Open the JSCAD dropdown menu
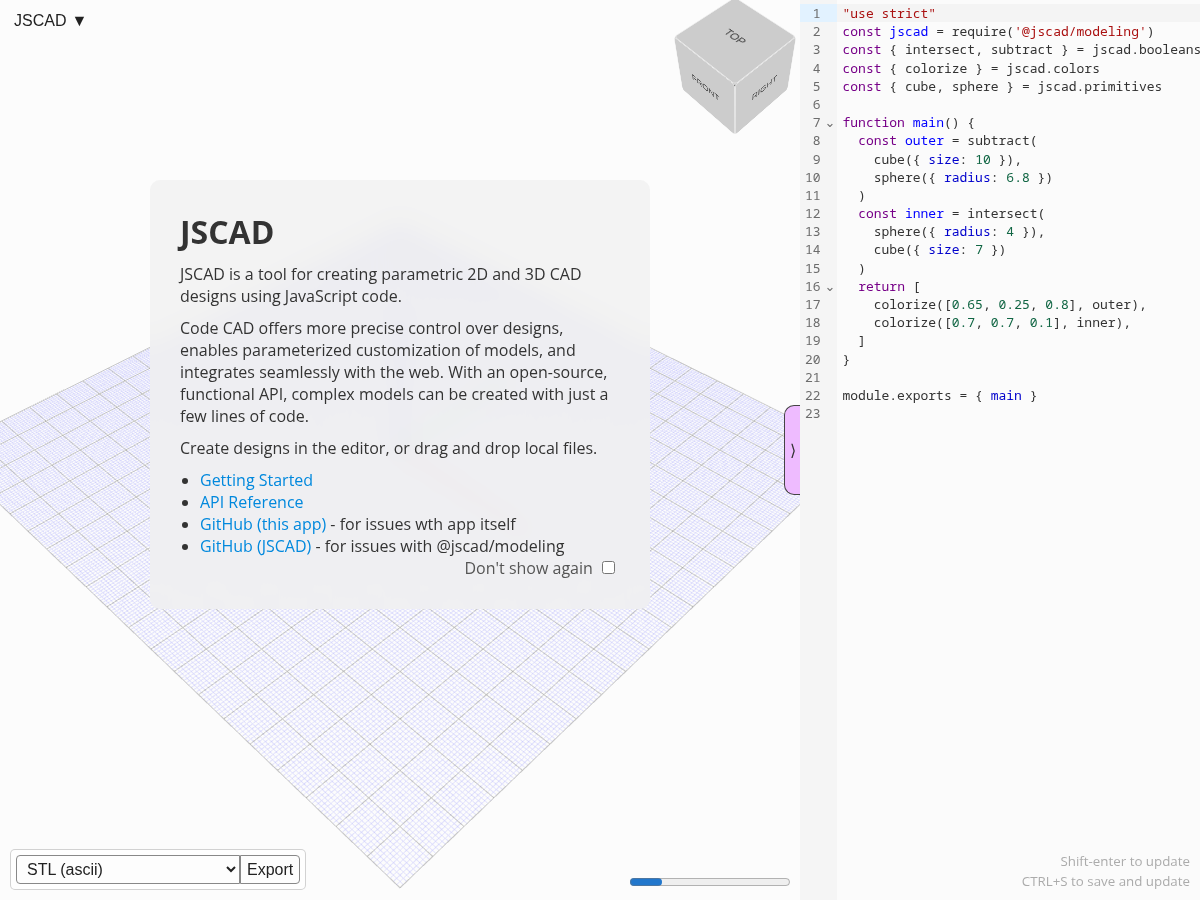This screenshot has height=900, width=1200. (x=50, y=20)
